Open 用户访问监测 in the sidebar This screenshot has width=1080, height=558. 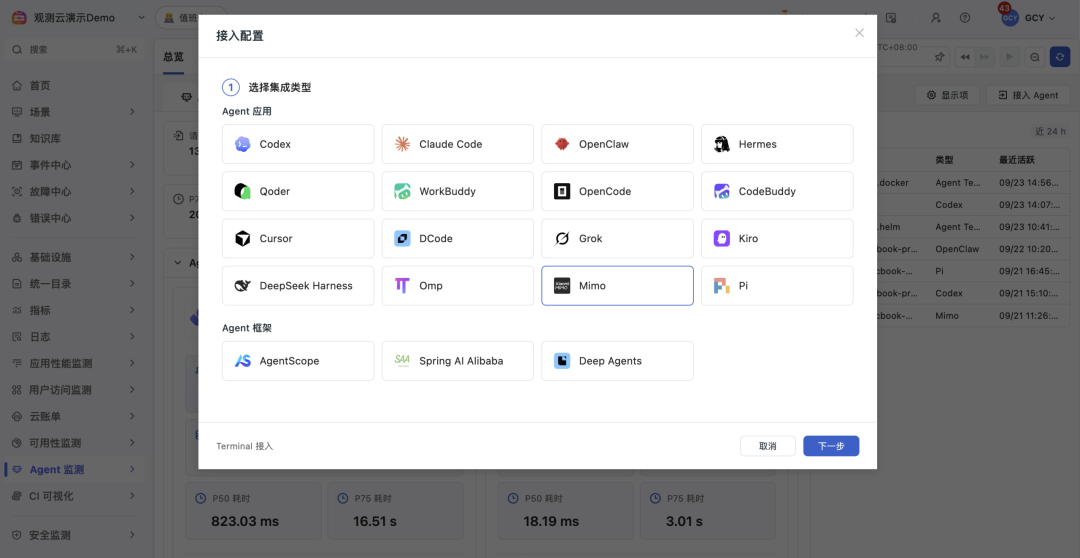(x=74, y=390)
